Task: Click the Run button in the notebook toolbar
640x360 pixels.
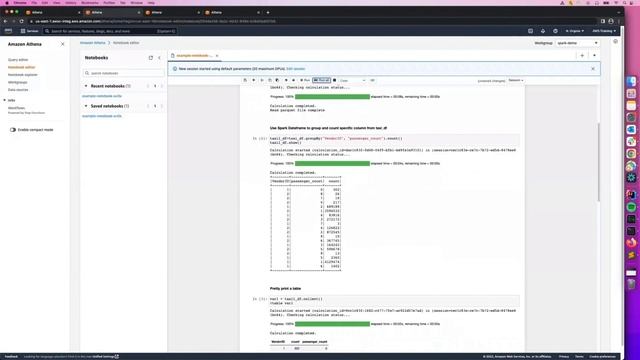Action: pyautogui.click(x=305, y=80)
